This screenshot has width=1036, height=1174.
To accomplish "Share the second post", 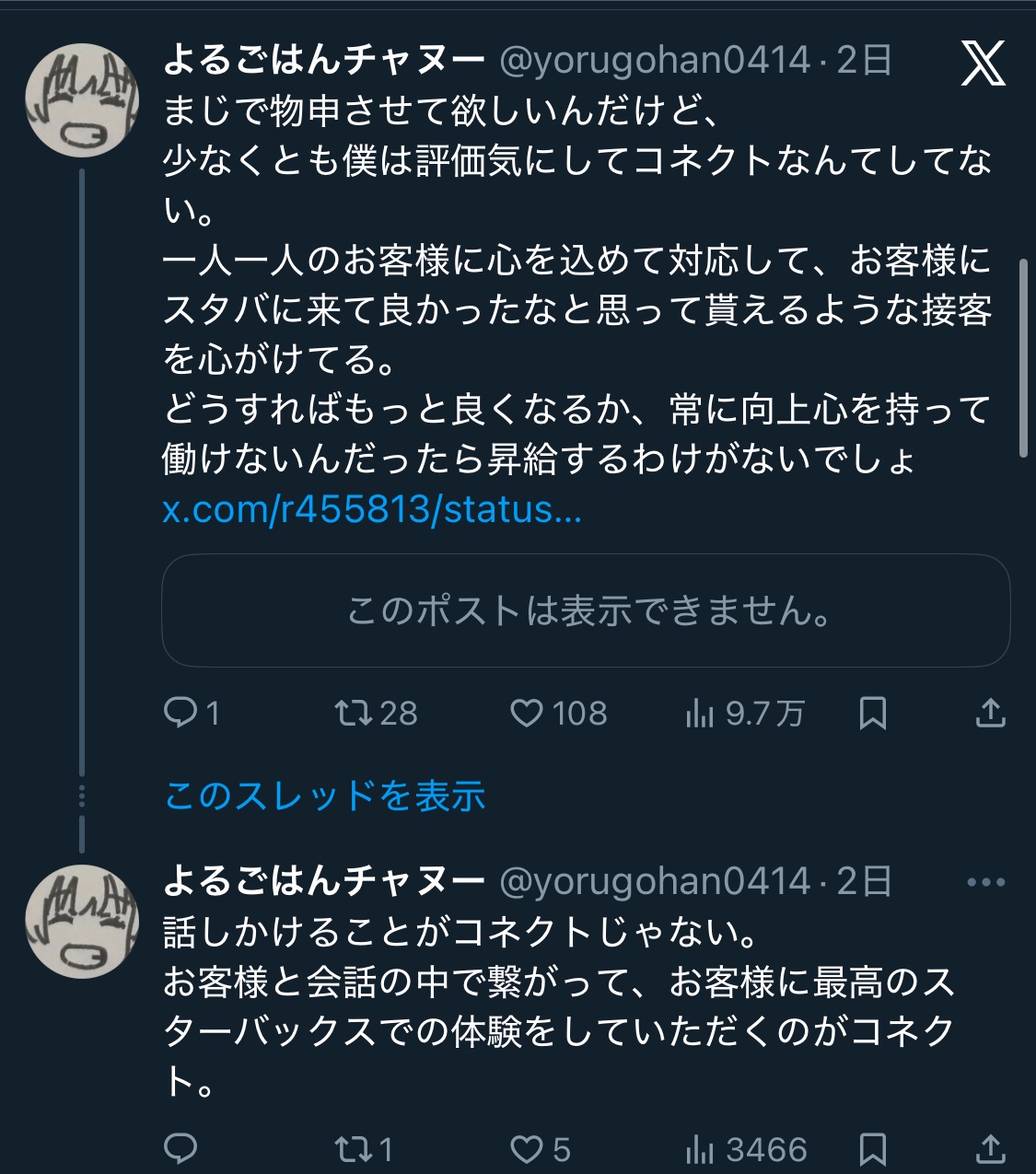I will 990,1148.
